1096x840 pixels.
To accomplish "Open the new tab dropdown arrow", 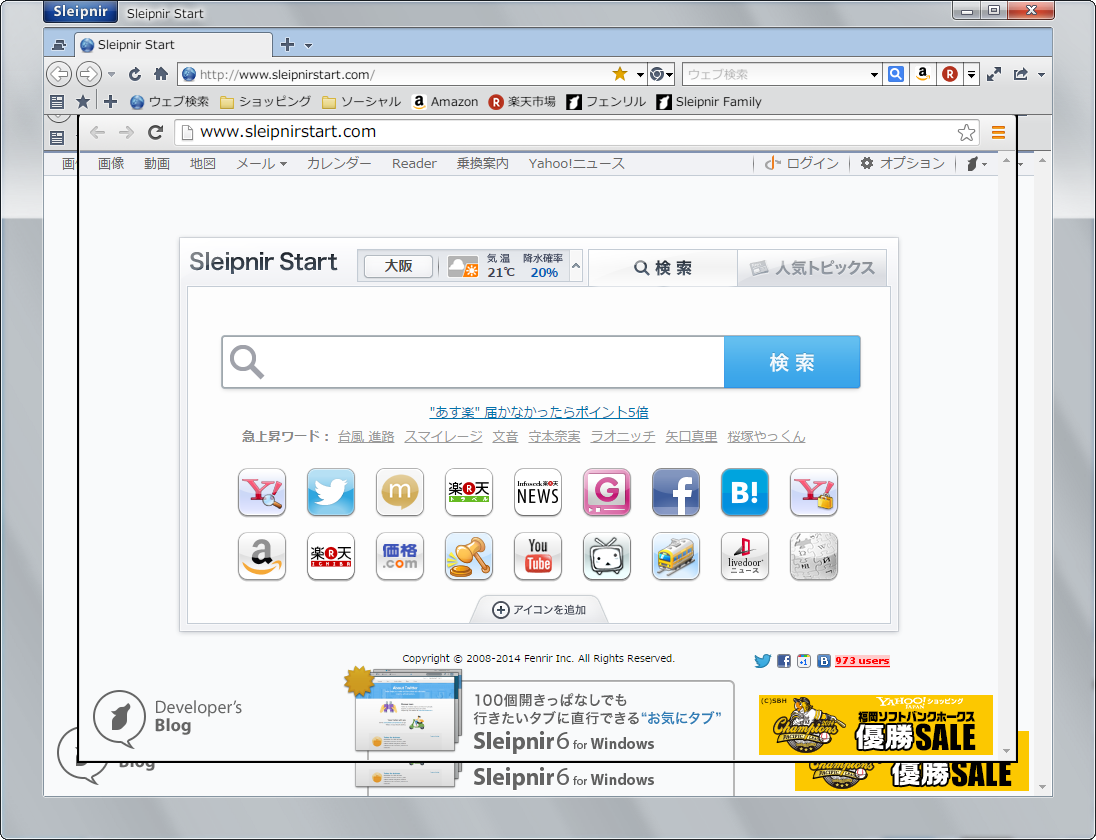I will 308,45.
